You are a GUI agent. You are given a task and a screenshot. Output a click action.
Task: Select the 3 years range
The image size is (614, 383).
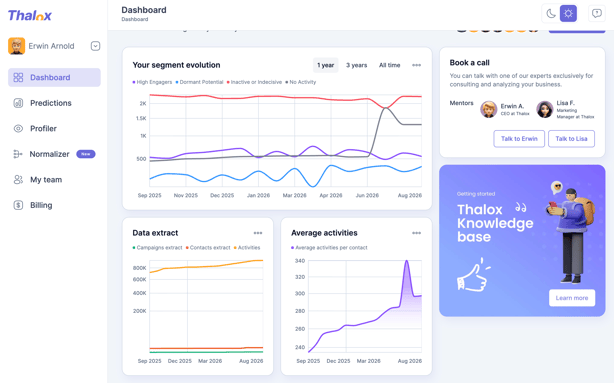click(356, 65)
